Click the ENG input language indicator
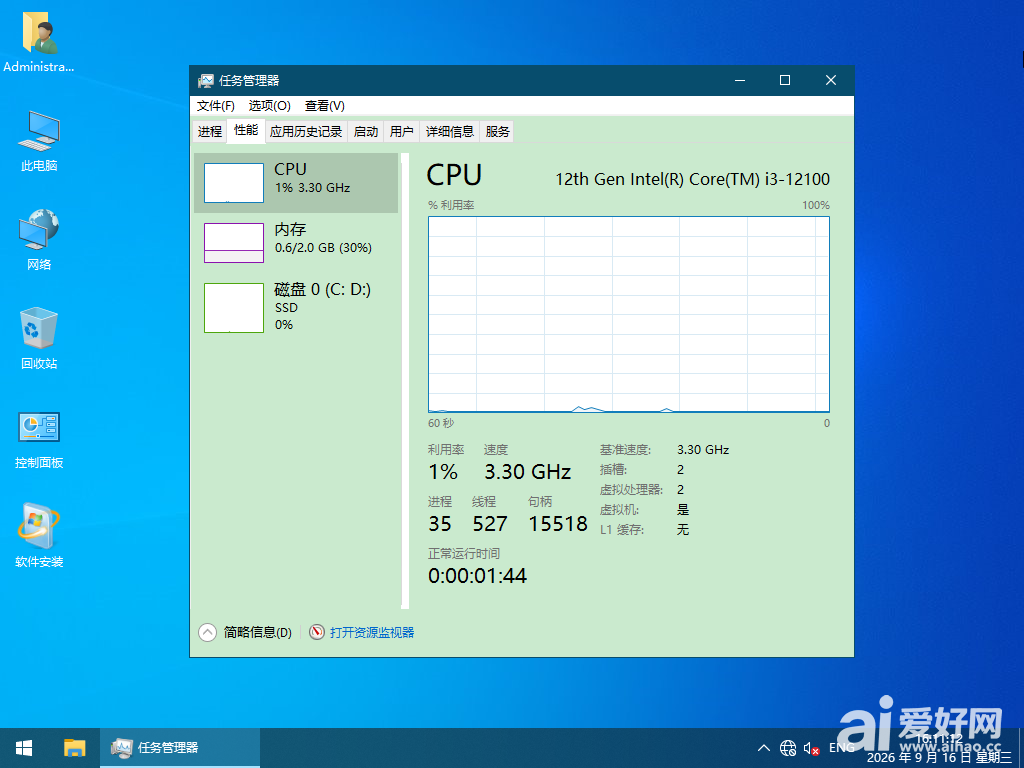The width and height of the screenshot is (1024, 768). 841,748
